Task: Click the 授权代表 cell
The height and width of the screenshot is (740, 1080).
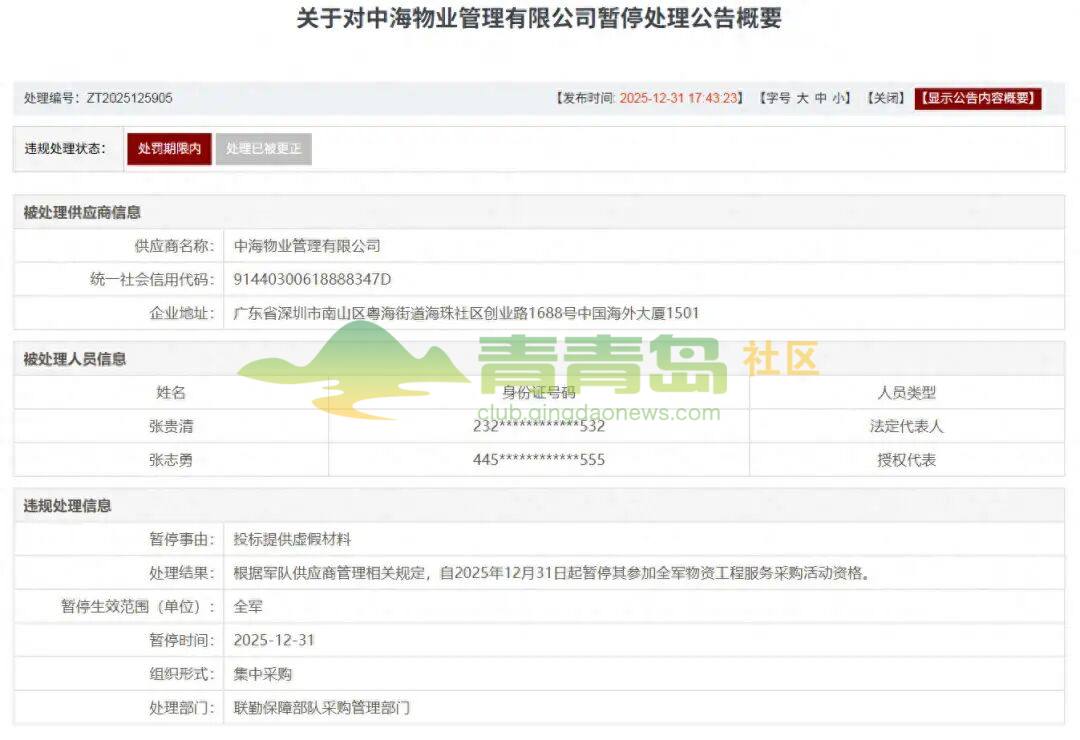Action: point(906,460)
